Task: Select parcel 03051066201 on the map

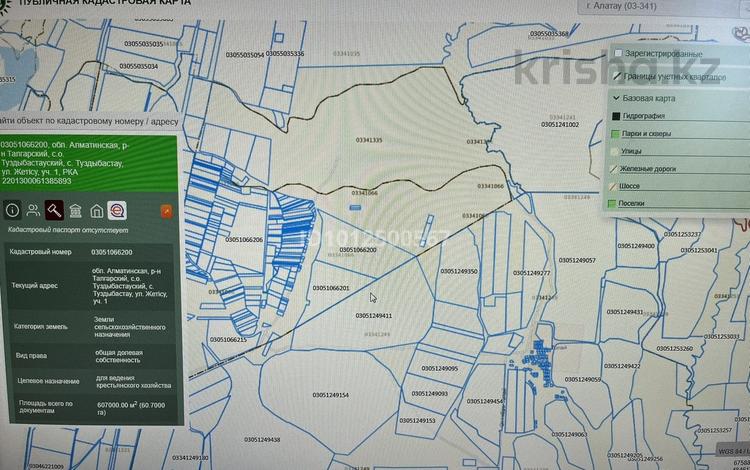Action: coord(331,288)
